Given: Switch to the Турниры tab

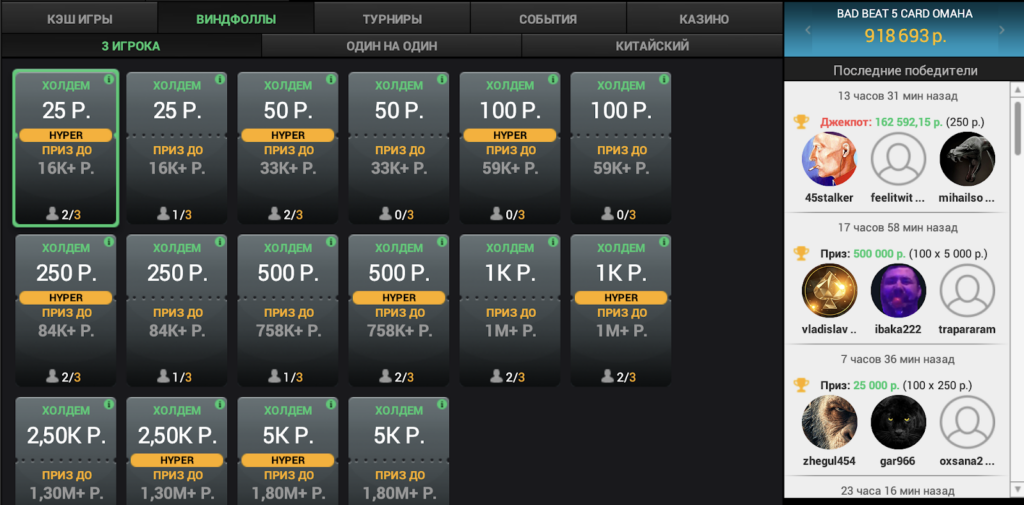Looking at the screenshot, I should [392, 19].
